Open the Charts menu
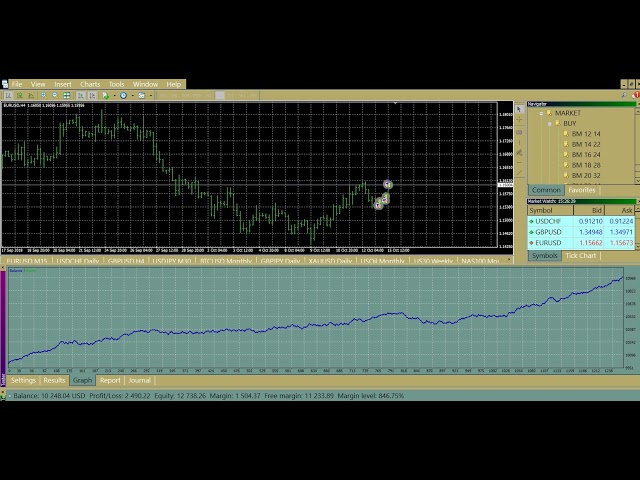Viewport: 640px width, 480px height. [x=90, y=84]
